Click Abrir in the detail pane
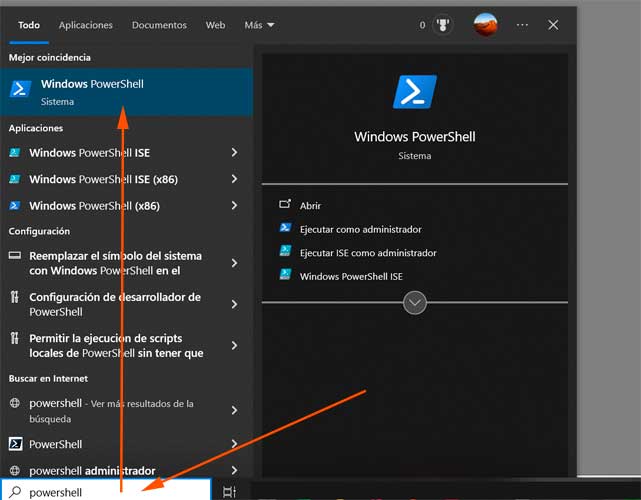 point(310,206)
